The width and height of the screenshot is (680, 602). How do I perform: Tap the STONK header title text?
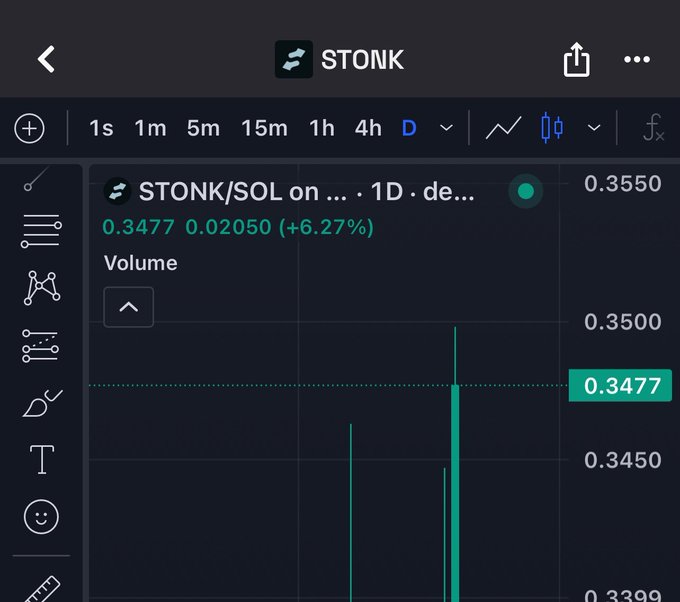point(363,59)
